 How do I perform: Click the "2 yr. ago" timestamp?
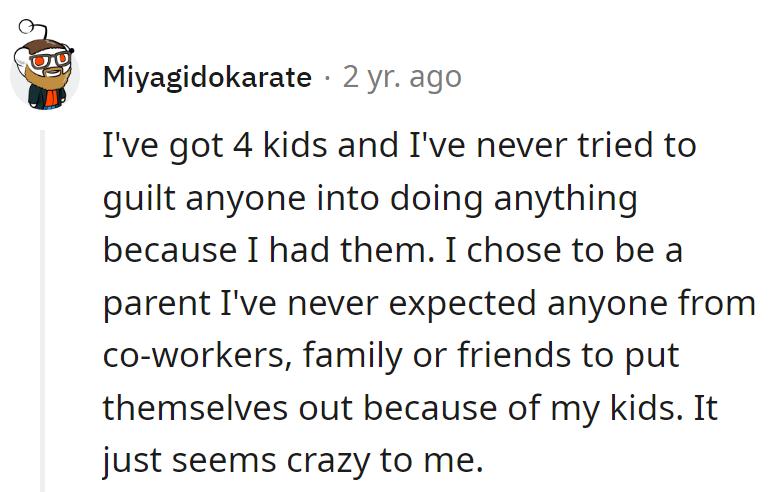coord(402,77)
